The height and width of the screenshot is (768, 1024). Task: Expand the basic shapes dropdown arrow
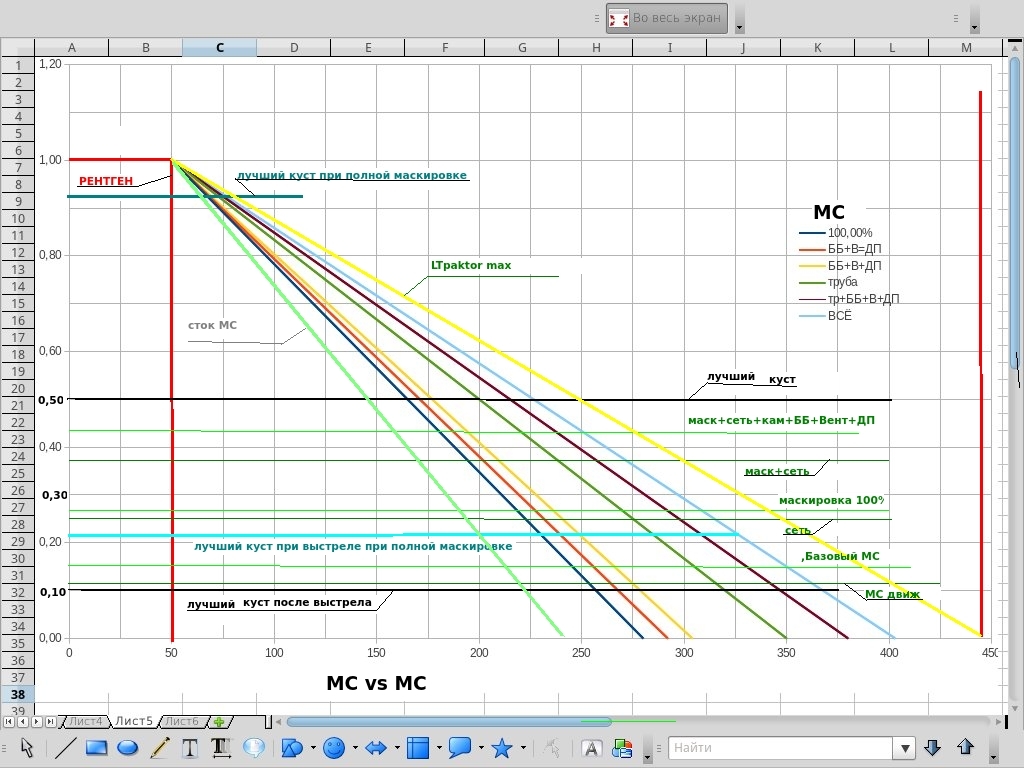[x=313, y=748]
